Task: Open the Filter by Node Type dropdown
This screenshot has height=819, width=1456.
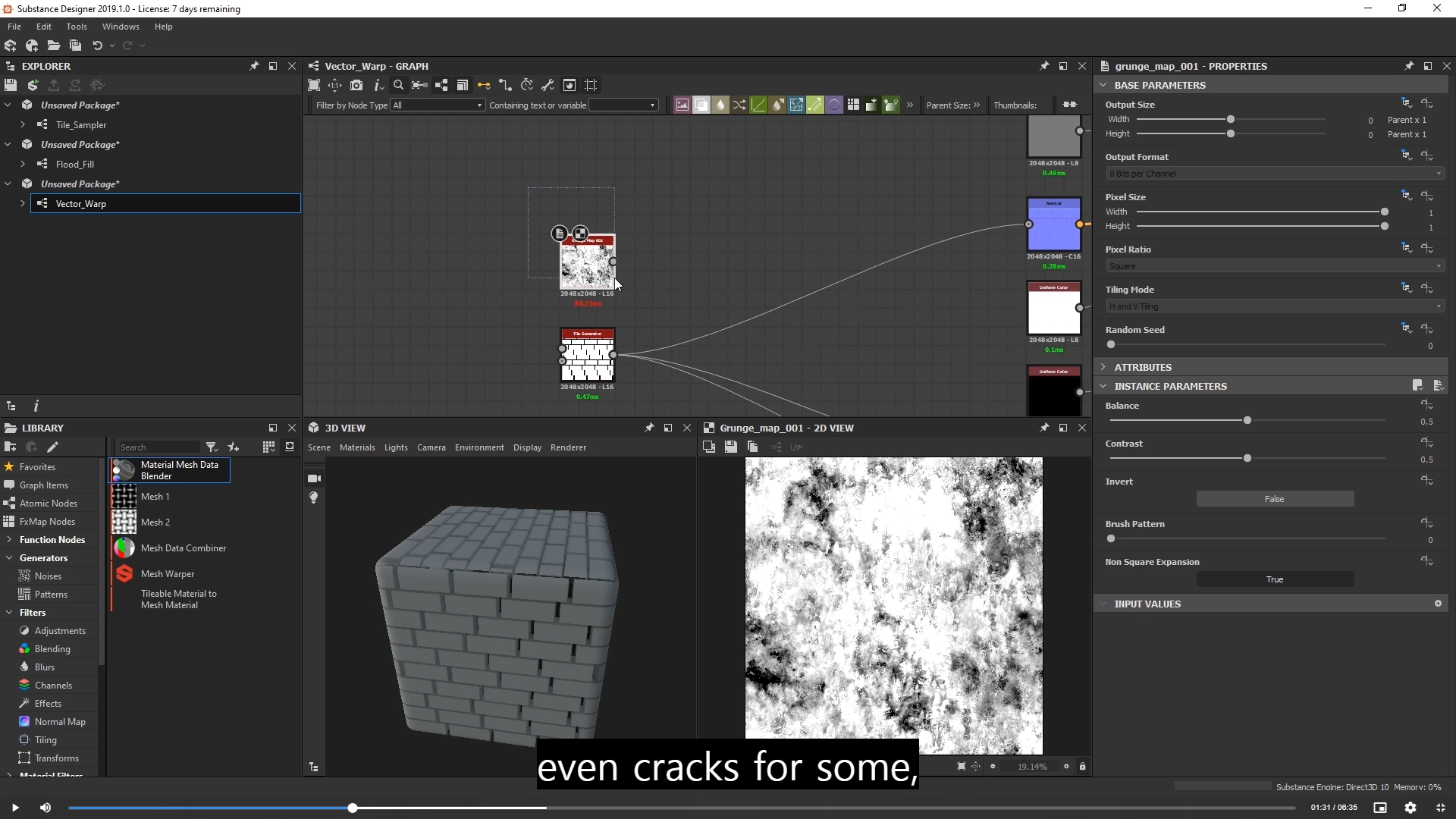Action: (438, 105)
